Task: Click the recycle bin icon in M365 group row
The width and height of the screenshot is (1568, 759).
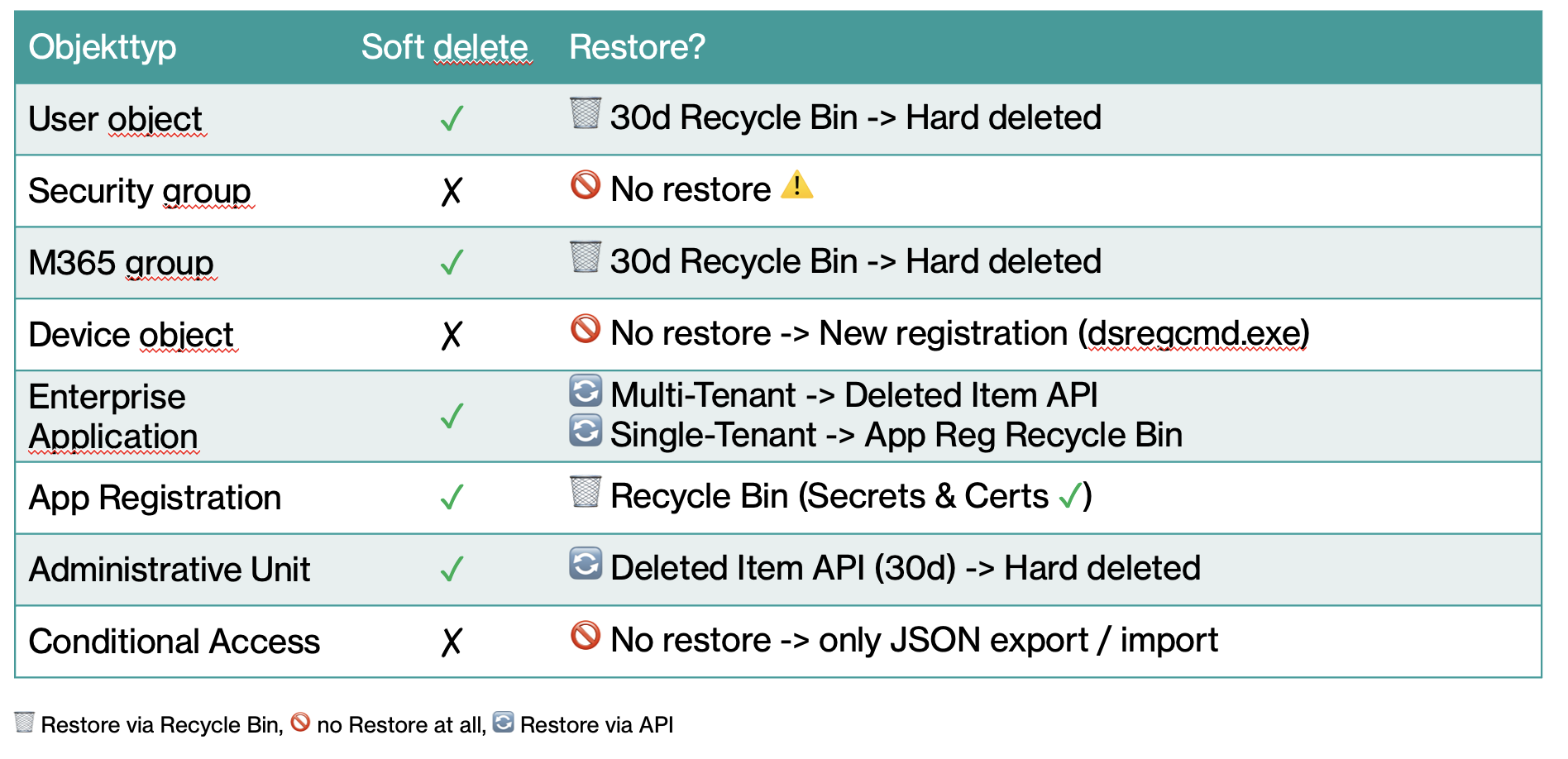Action: click(586, 257)
